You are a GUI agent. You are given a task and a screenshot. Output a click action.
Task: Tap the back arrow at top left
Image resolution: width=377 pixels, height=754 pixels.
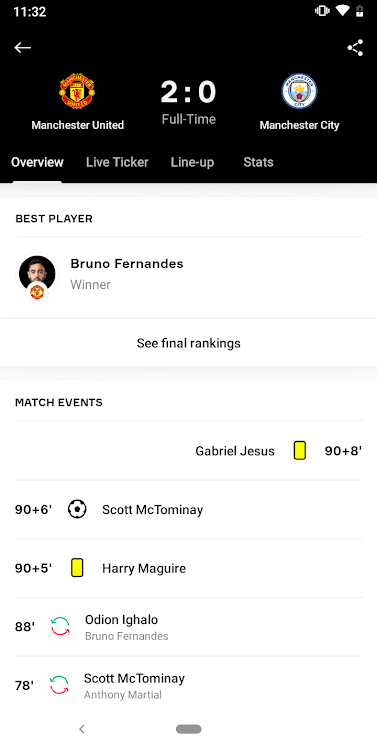pyautogui.click(x=23, y=48)
